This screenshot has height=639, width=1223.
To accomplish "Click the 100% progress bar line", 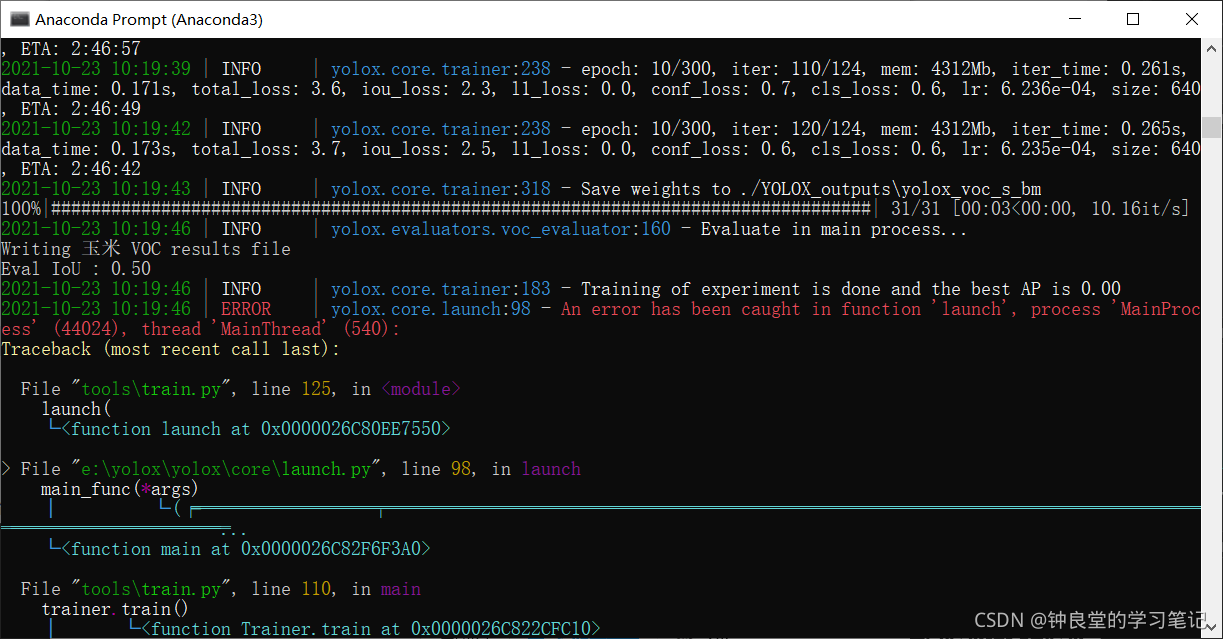I will tap(596, 209).
